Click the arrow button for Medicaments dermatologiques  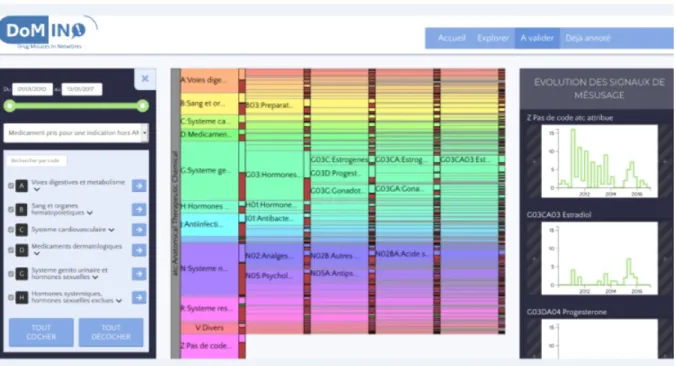click(139, 250)
